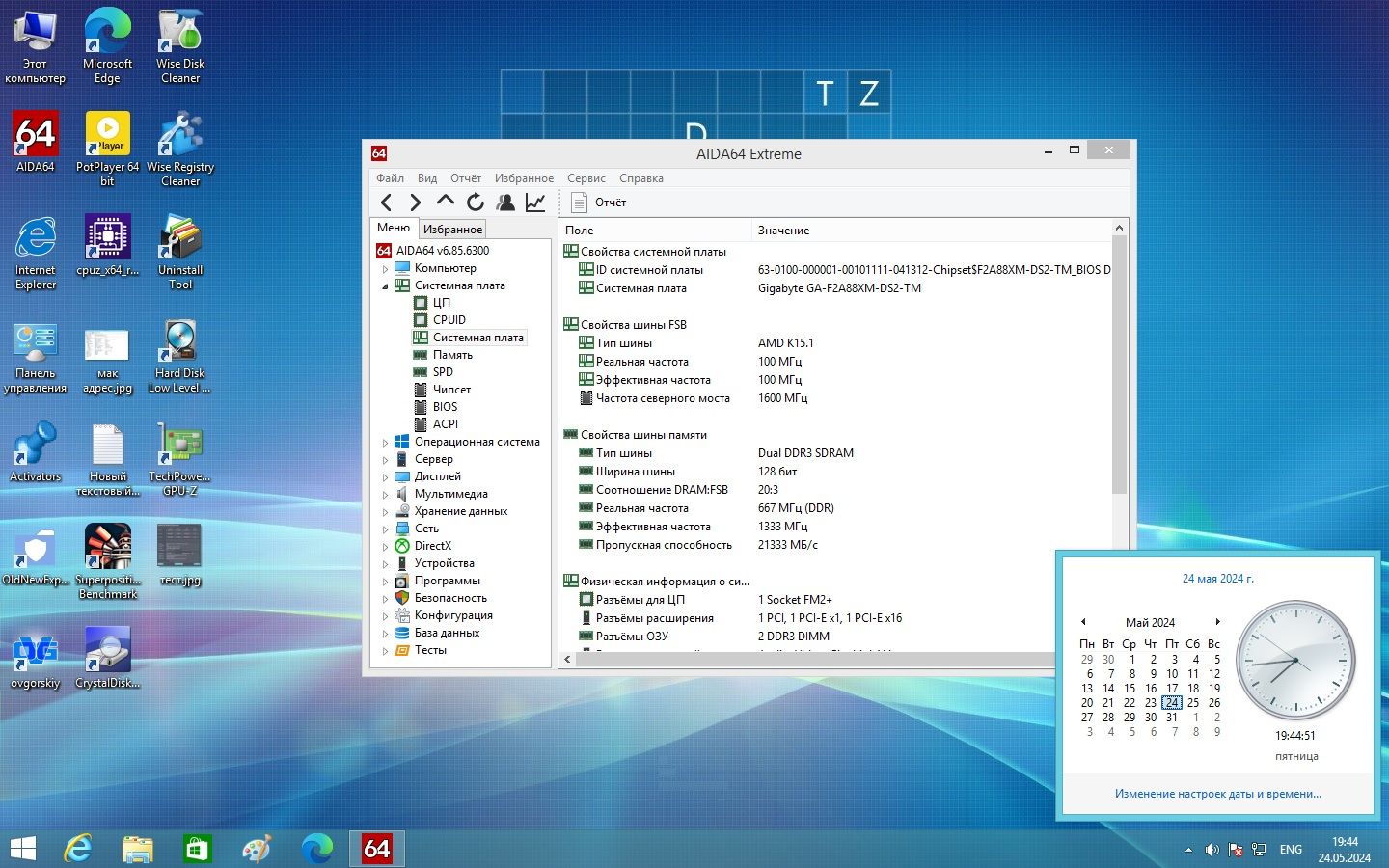Select the BIOS tree item
1389x868 pixels.
[445, 407]
